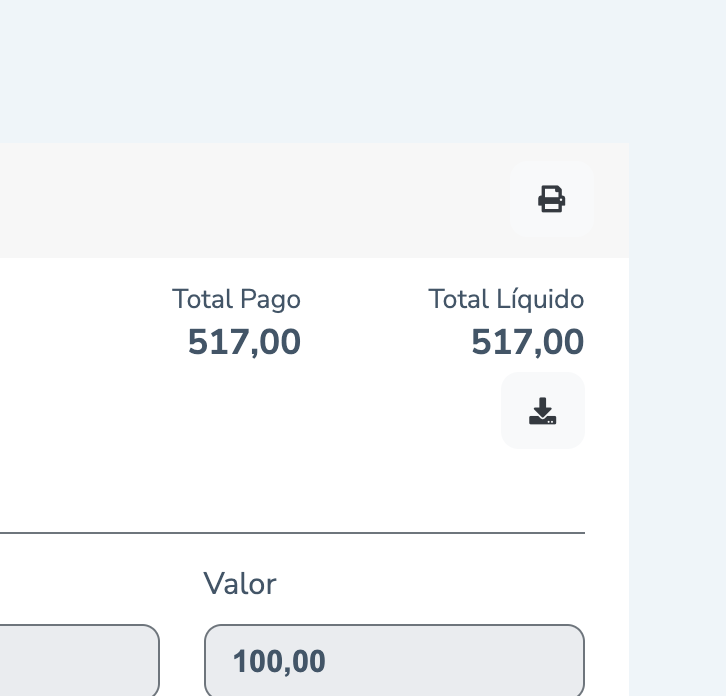Click the 517,00 amount under Total Pago
Viewport: 726px width, 696px height.
pyautogui.click(x=244, y=342)
